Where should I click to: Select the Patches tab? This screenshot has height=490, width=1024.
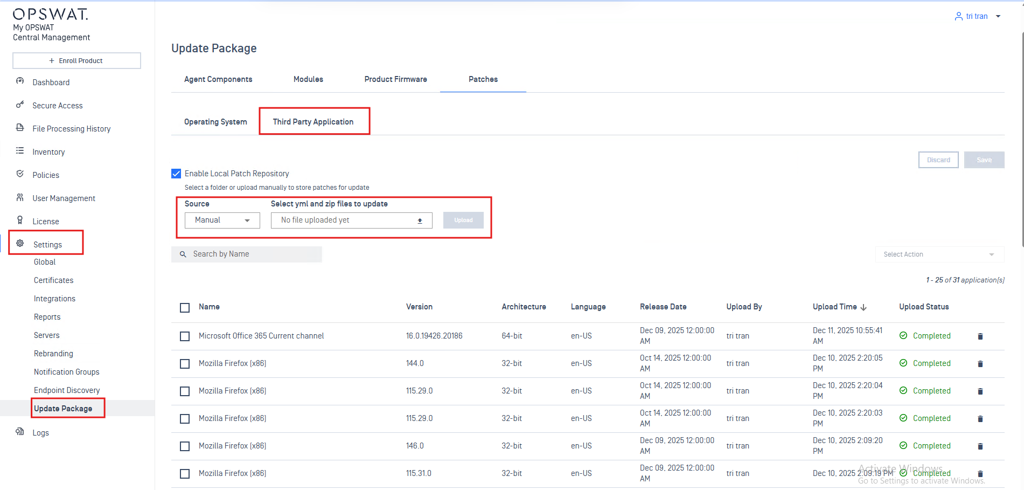[483, 79]
